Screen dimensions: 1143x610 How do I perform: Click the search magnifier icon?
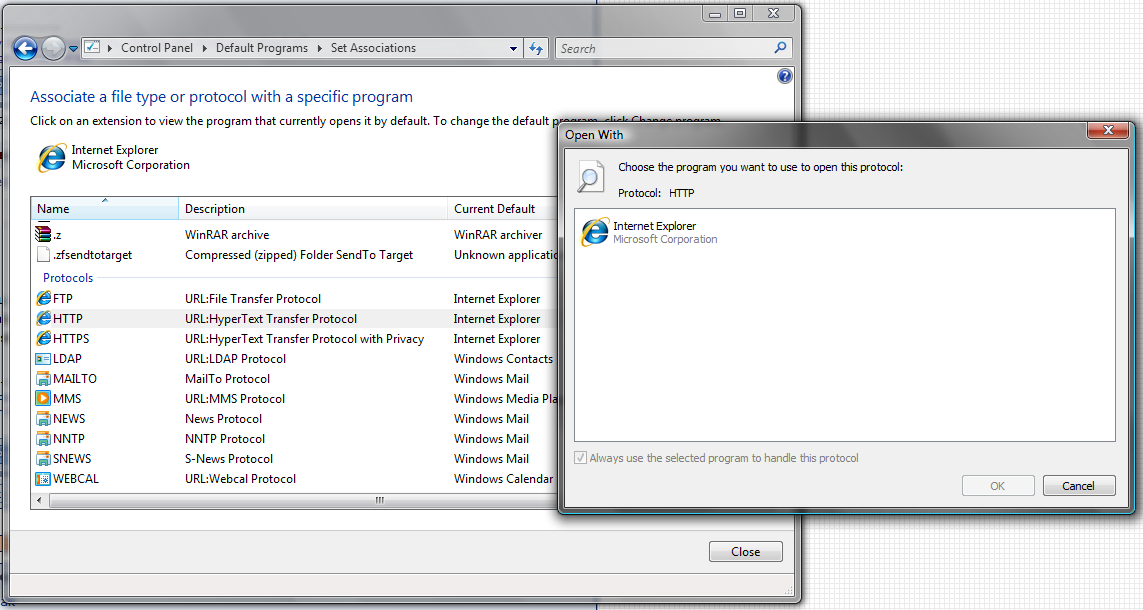(780, 48)
